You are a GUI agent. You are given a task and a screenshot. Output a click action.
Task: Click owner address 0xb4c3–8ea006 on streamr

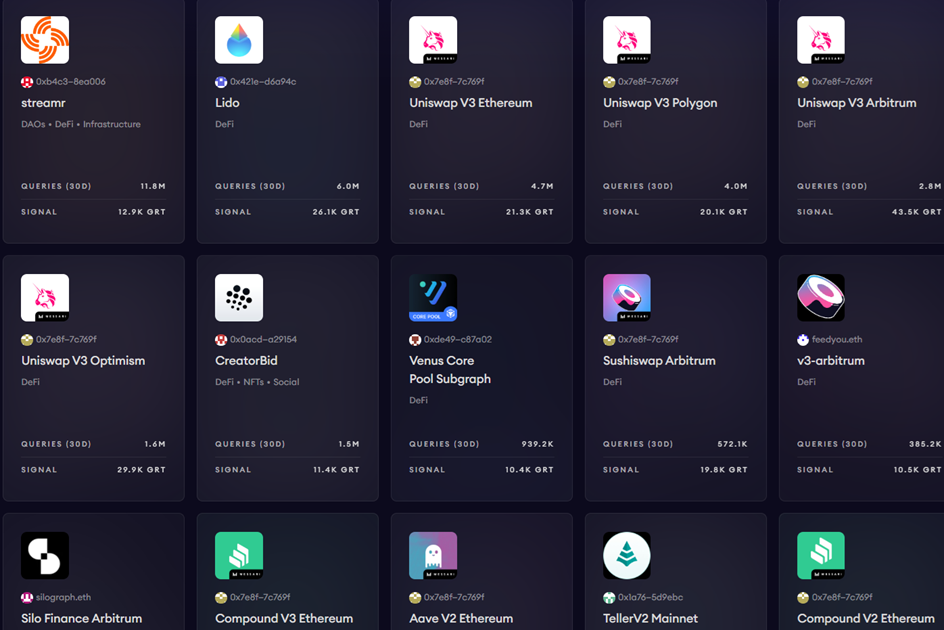point(70,82)
